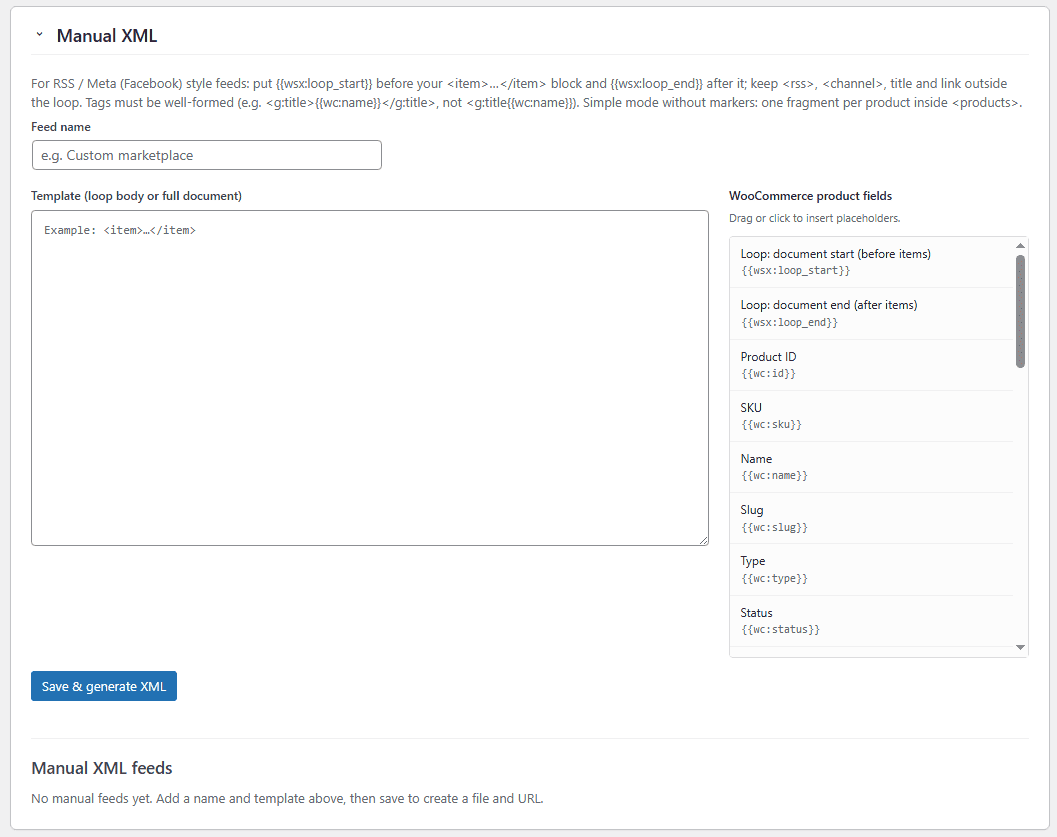Click the Feed name label

coord(61,127)
